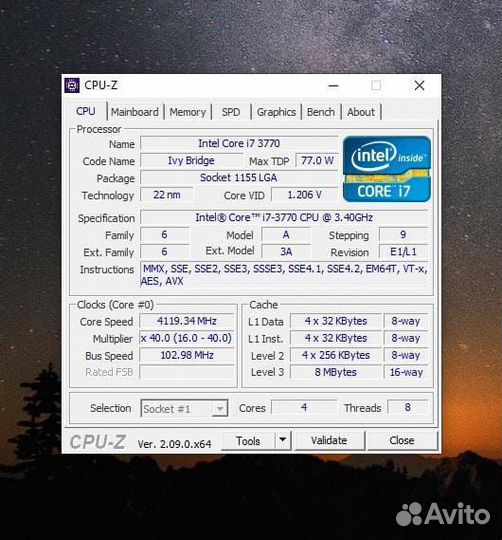Image resolution: width=502 pixels, height=540 pixels.
Task: Click the Specification field i7-3770 CPU @ 3.40GHz
Action: click(x=284, y=218)
